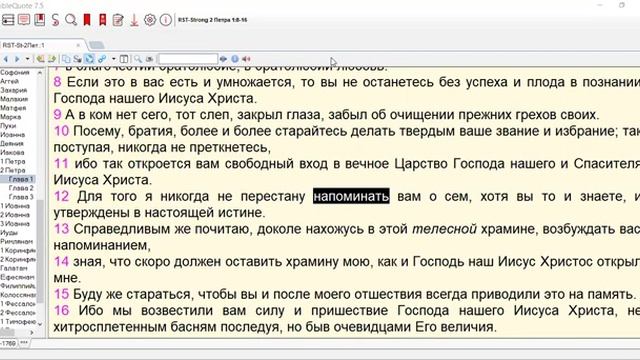The width and height of the screenshot is (640, 360).
Task: Toggle the highlighted sync refresh icon
Action: click(x=89, y=59)
